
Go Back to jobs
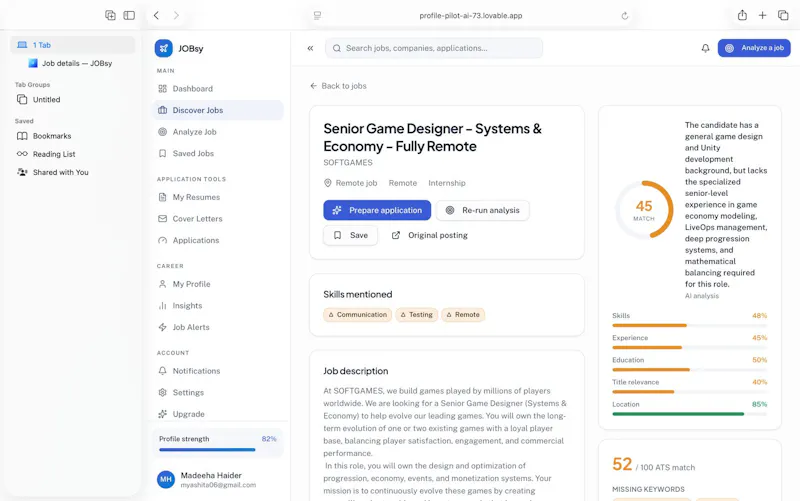(x=338, y=86)
